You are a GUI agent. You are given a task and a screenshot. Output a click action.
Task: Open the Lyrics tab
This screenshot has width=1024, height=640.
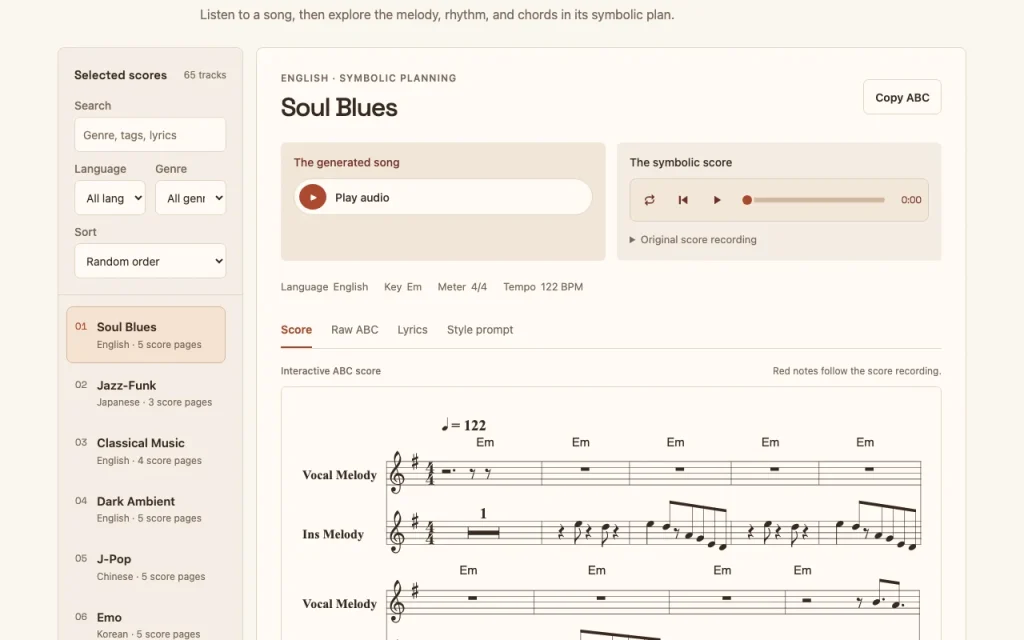tap(412, 330)
